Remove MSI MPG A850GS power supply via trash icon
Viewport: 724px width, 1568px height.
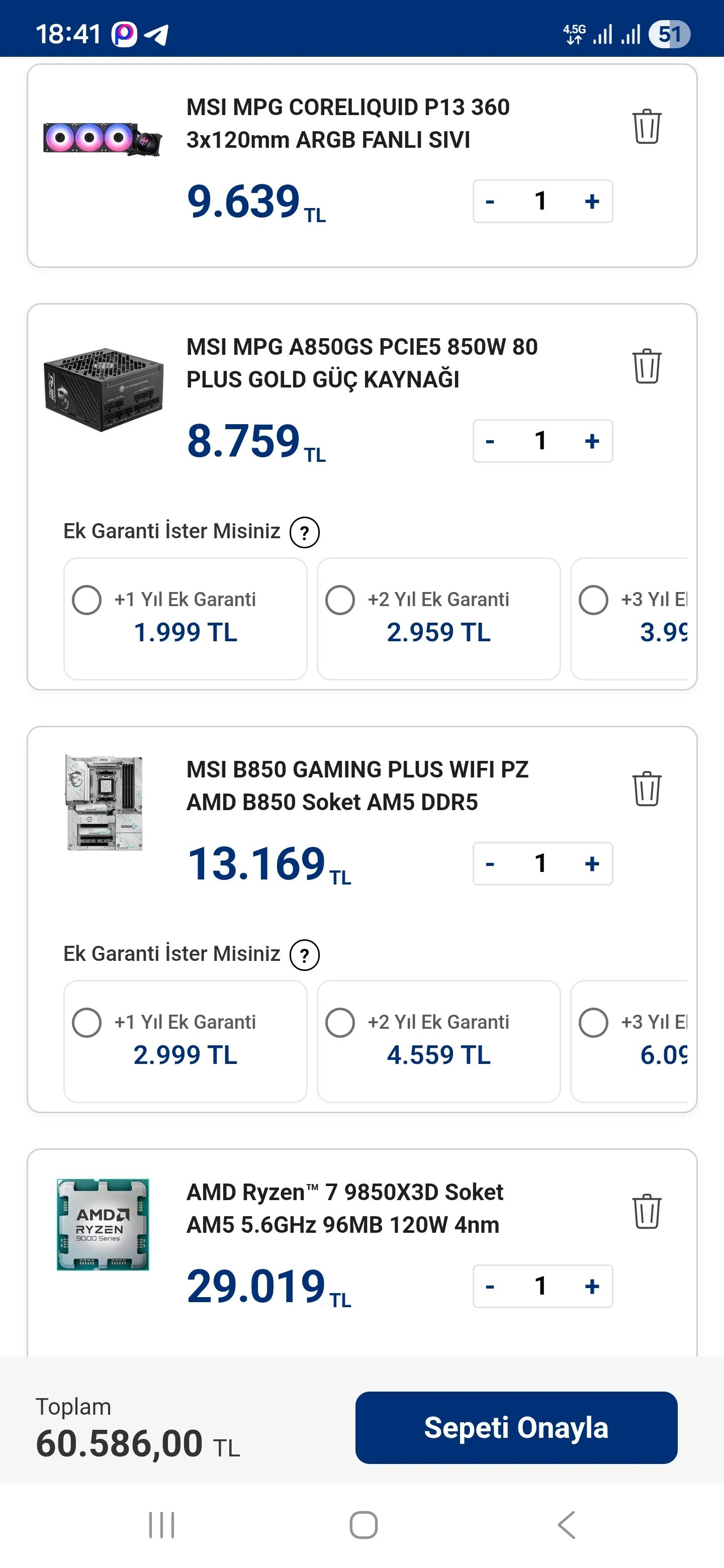pyautogui.click(x=646, y=366)
